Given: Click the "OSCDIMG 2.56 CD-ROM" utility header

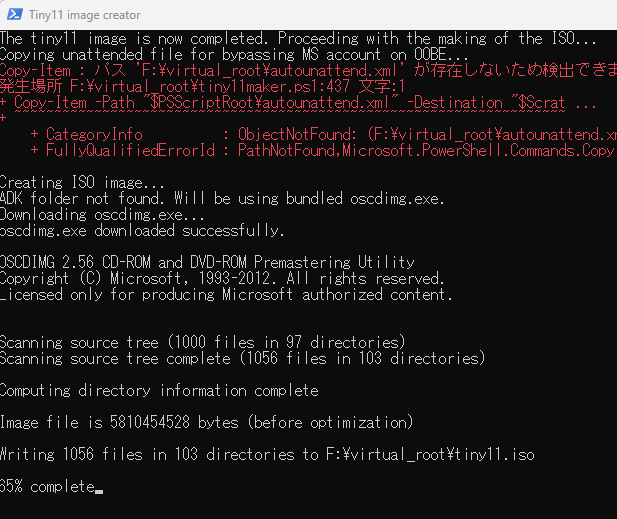Looking at the screenshot, I should tap(207, 262).
